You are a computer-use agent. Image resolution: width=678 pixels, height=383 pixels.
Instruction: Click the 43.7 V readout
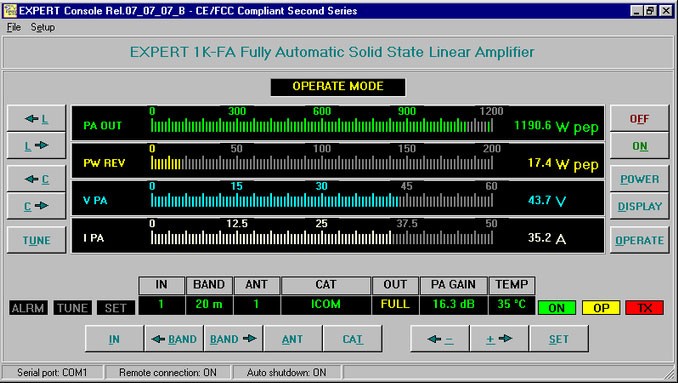point(547,201)
